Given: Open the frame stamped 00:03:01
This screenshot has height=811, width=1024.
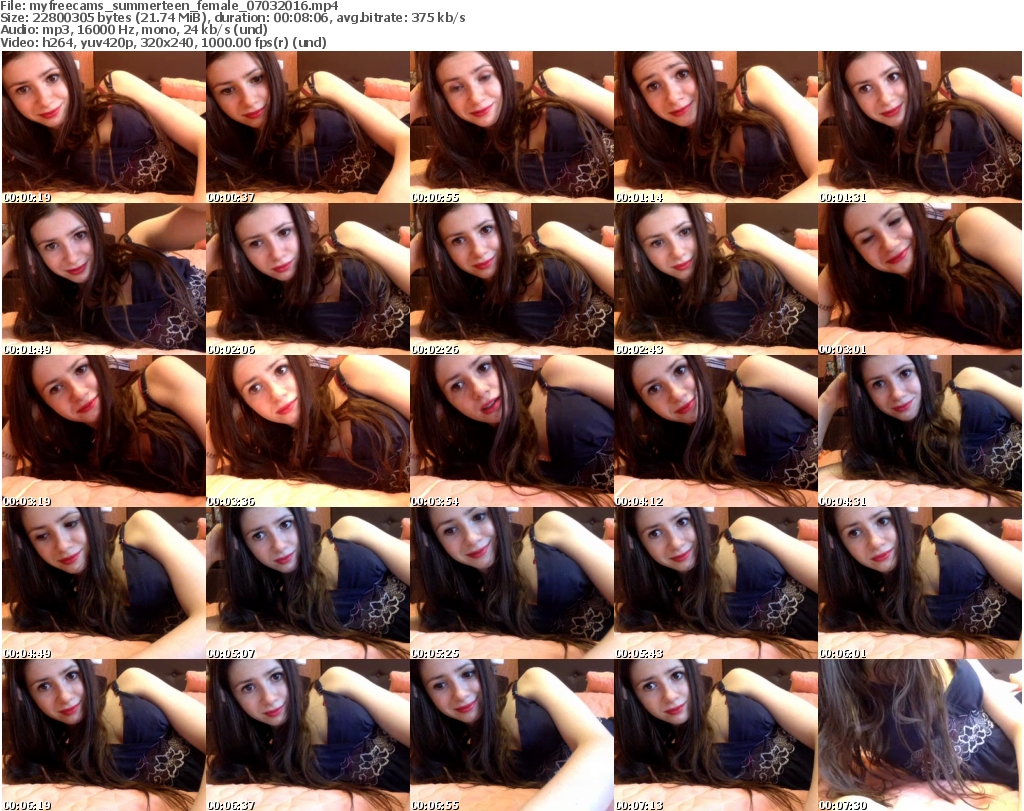Looking at the screenshot, I should coord(920,279).
